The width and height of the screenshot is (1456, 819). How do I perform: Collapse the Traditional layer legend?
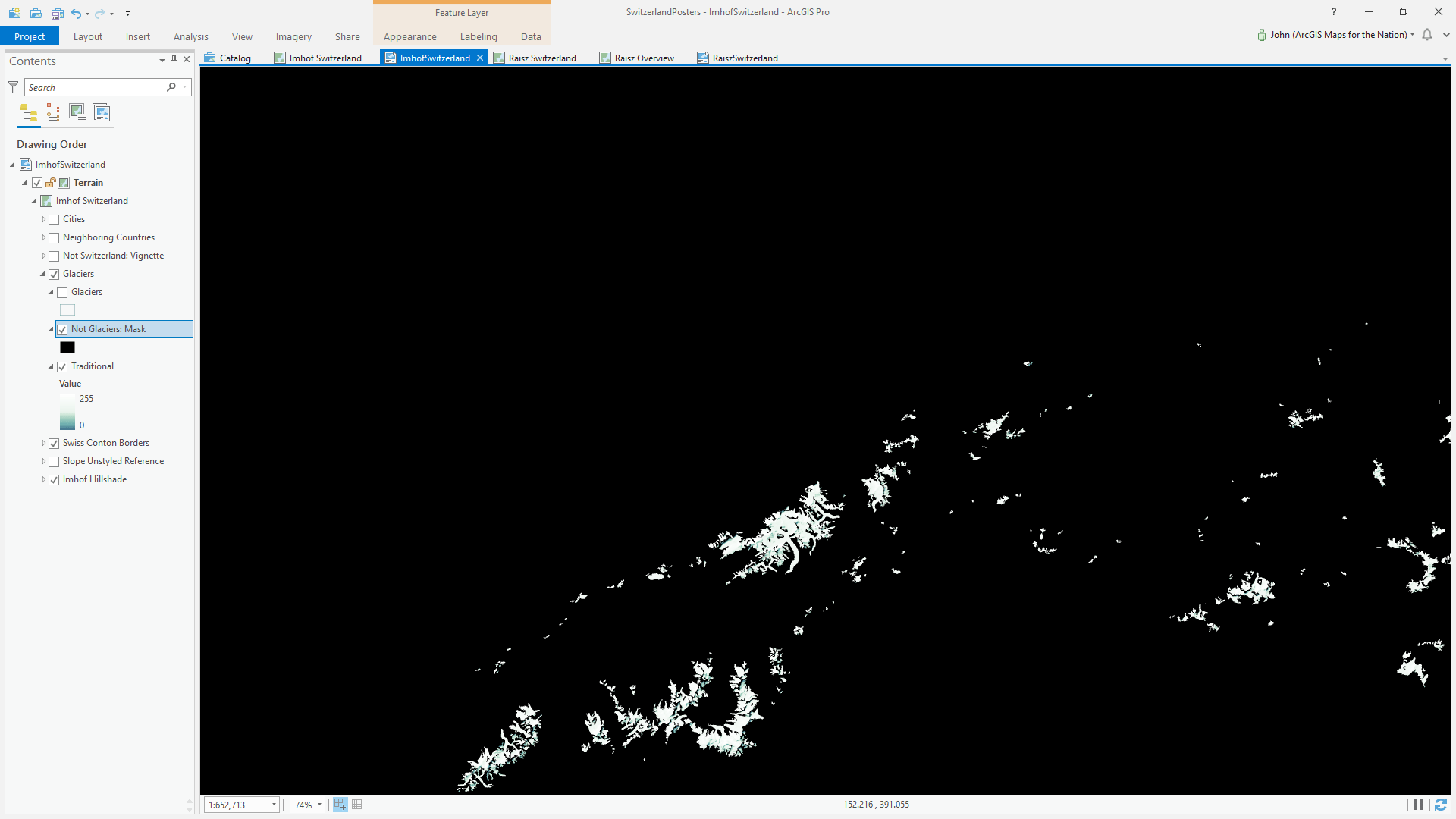pos(51,366)
